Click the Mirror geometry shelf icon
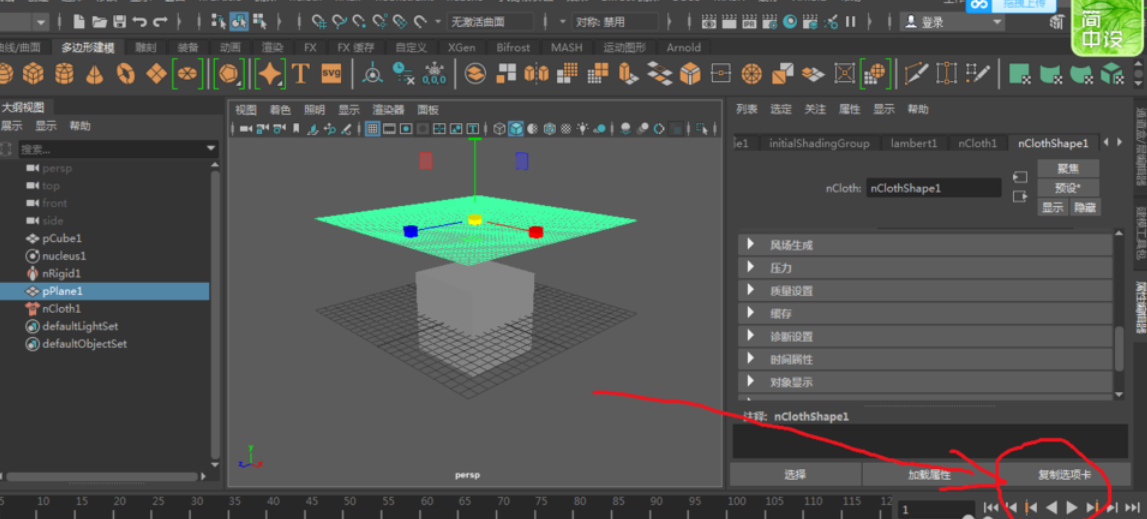 point(535,73)
